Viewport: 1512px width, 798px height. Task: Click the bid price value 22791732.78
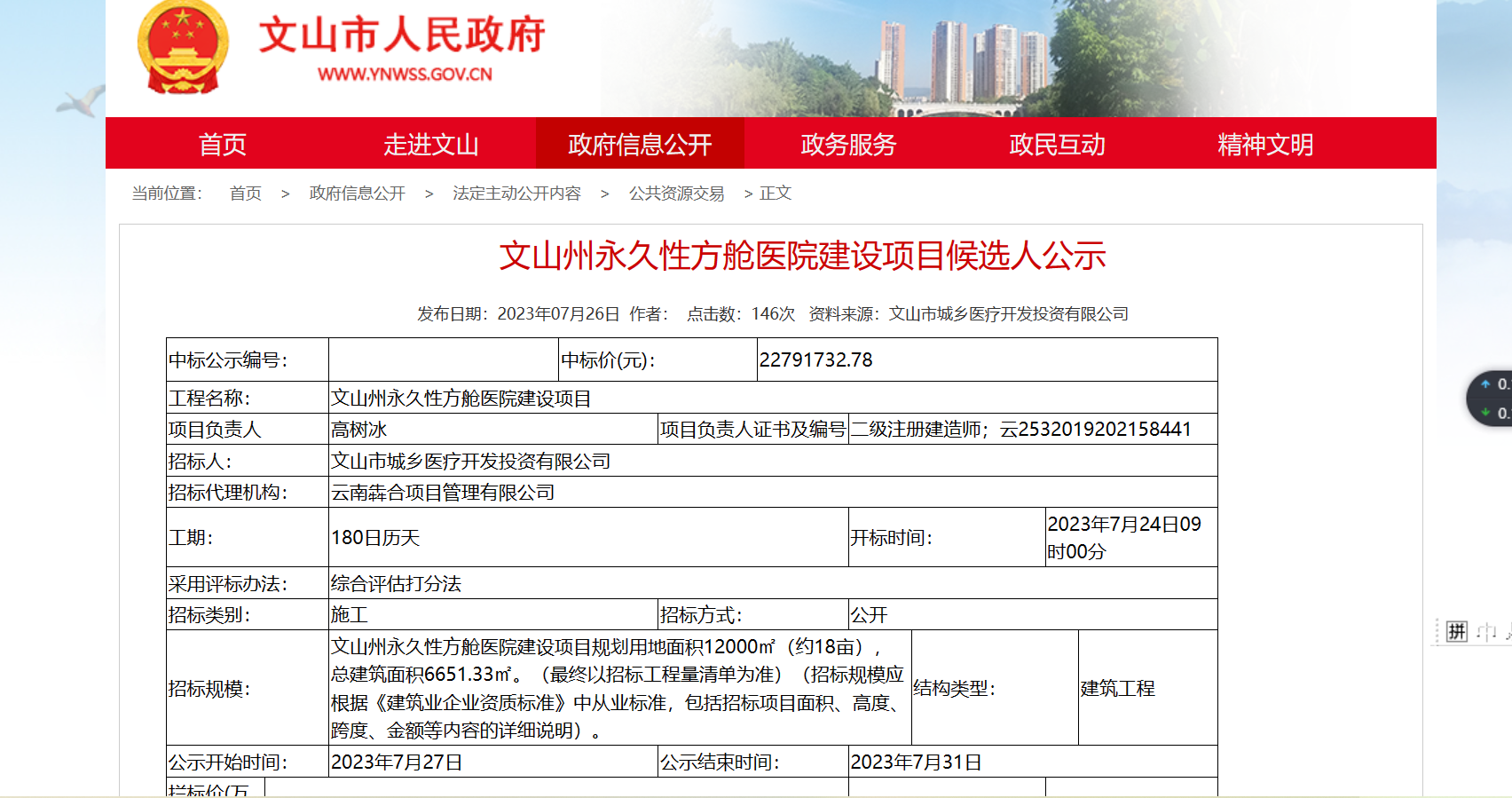(x=815, y=360)
